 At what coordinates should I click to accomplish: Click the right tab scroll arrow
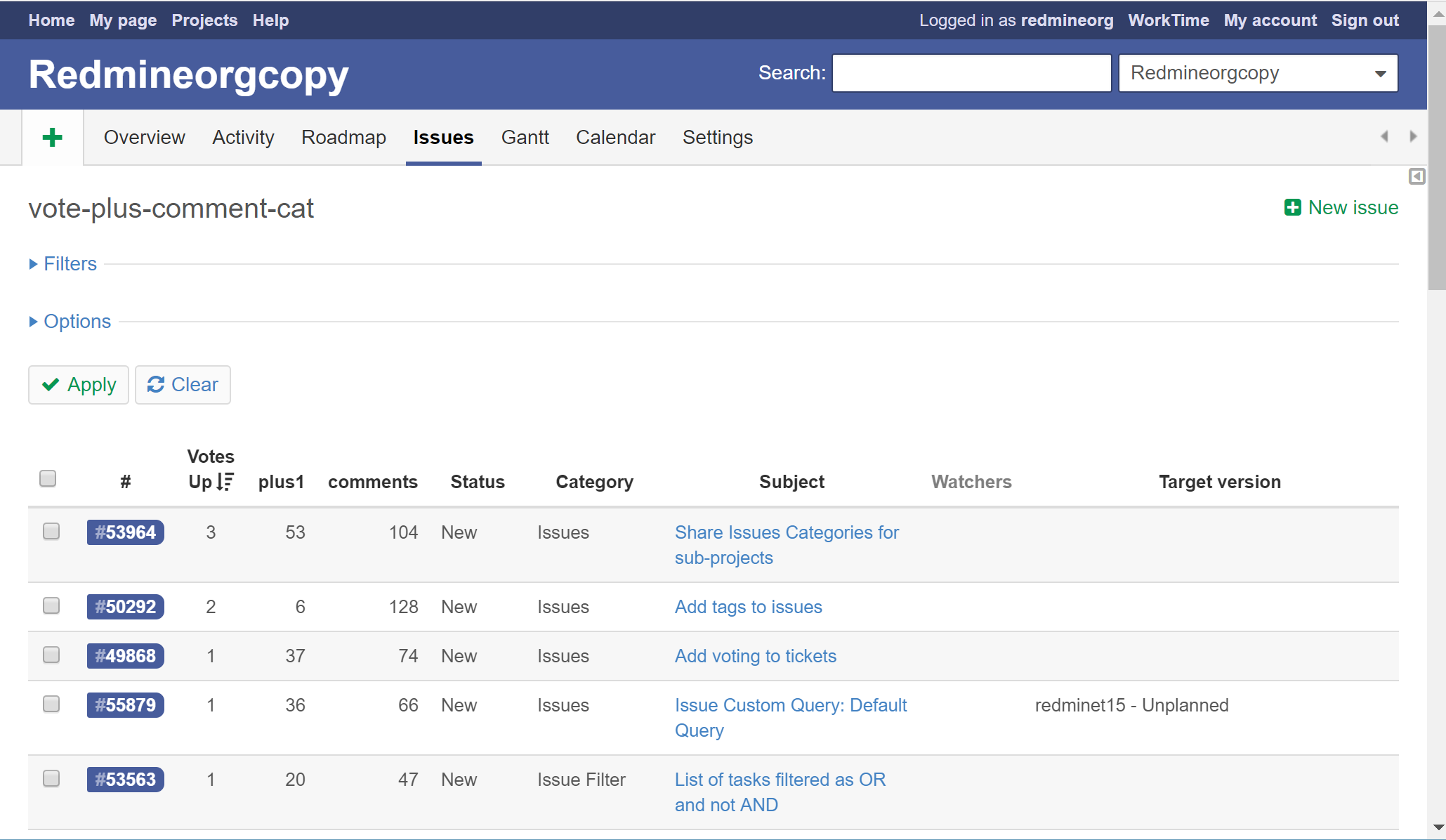tap(1413, 136)
